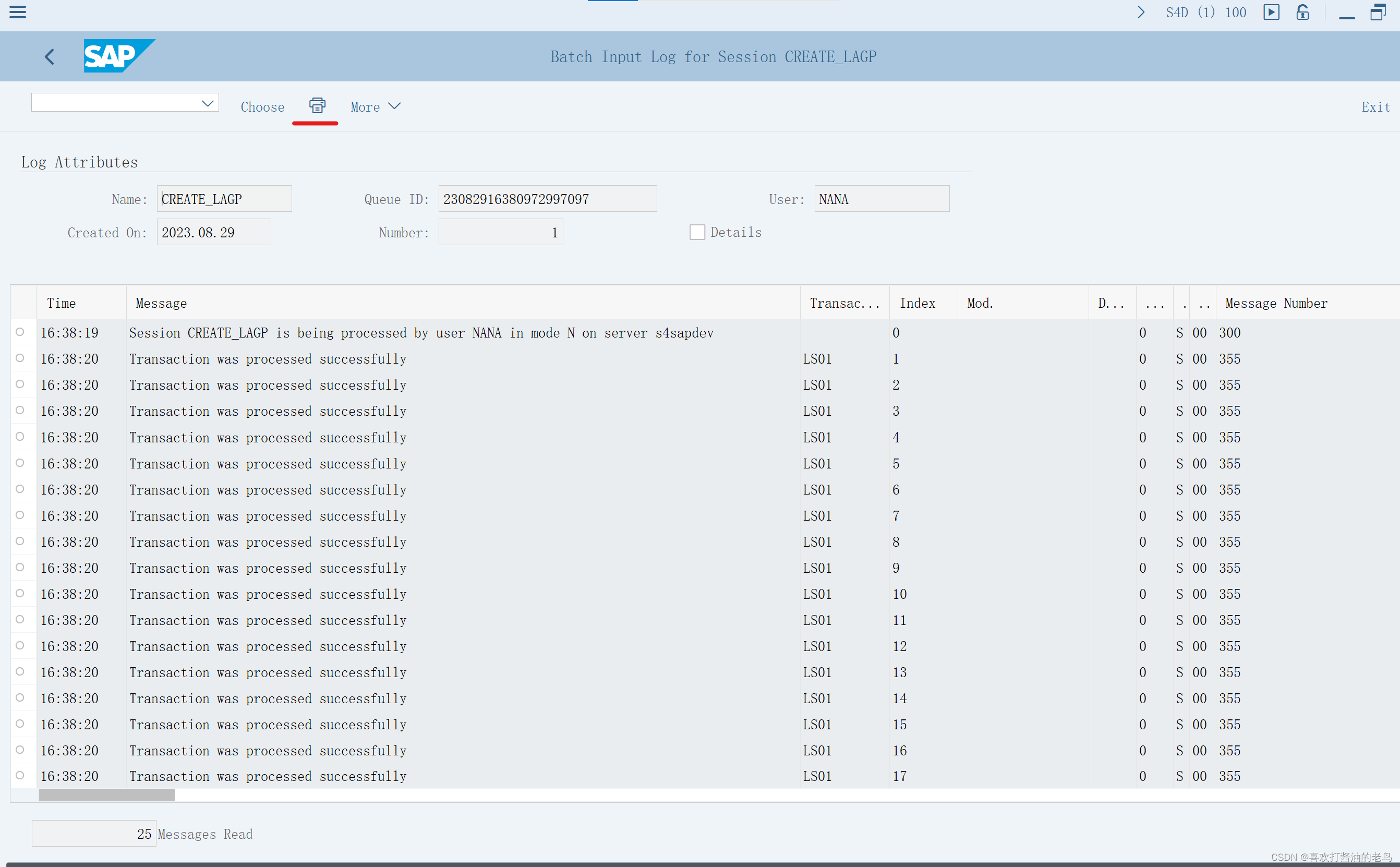The image size is (1400, 867).
Task: Click the restore window icon
Action: pos(1378,12)
